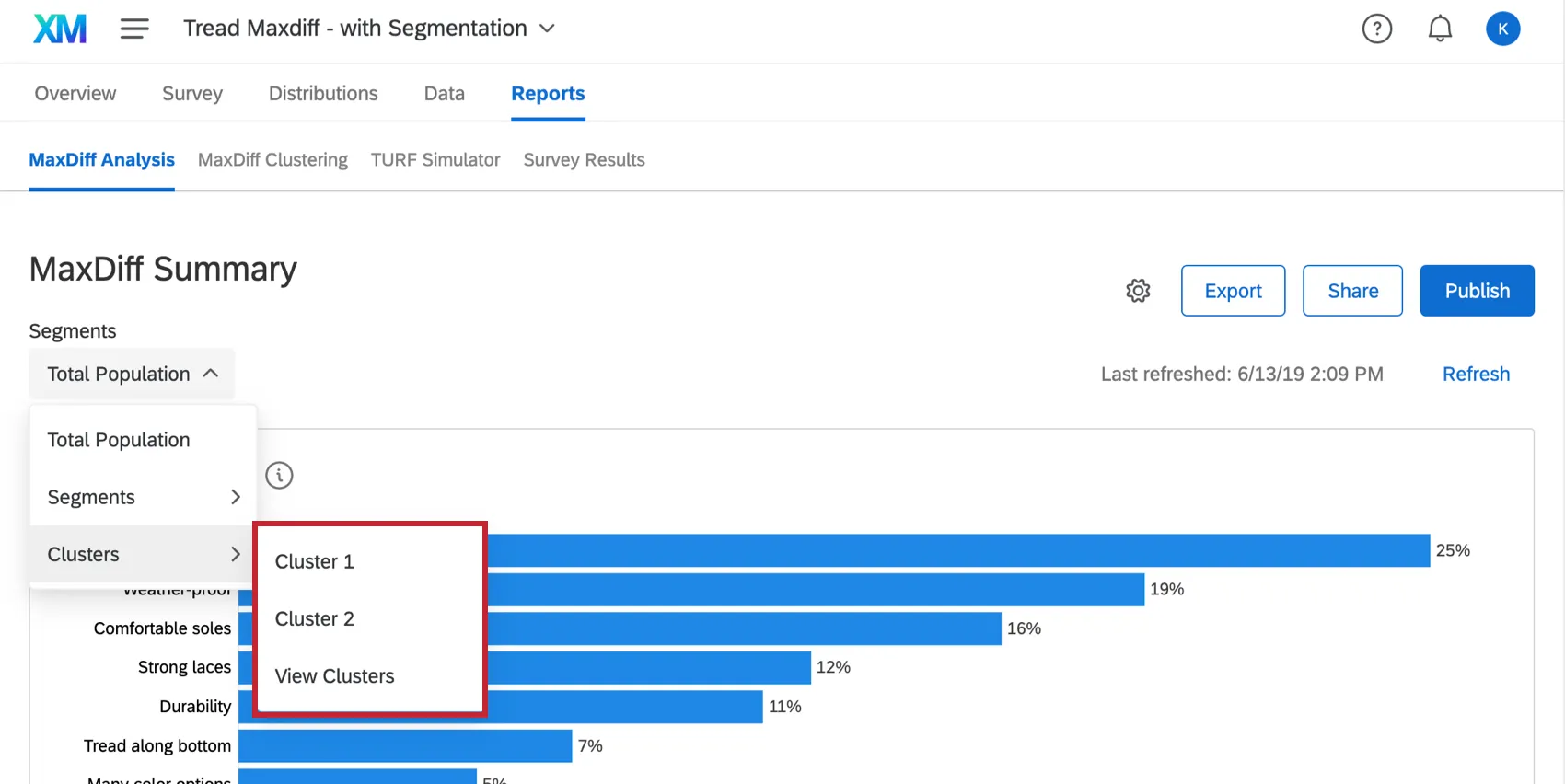Screen dimensions: 1565x784
Task: Switch to the Data tab
Action: click(x=443, y=93)
